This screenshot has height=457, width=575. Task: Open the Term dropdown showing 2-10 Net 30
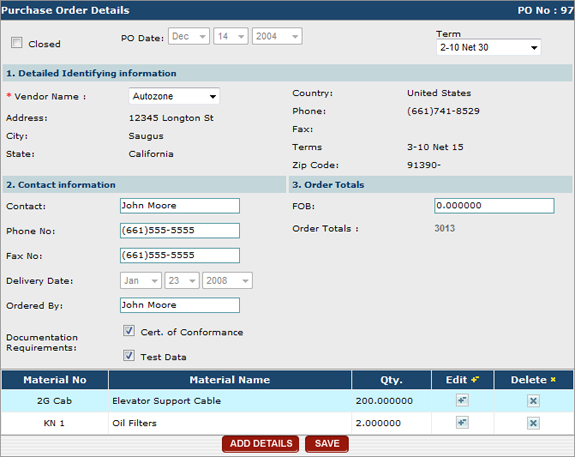coord(488,47)
